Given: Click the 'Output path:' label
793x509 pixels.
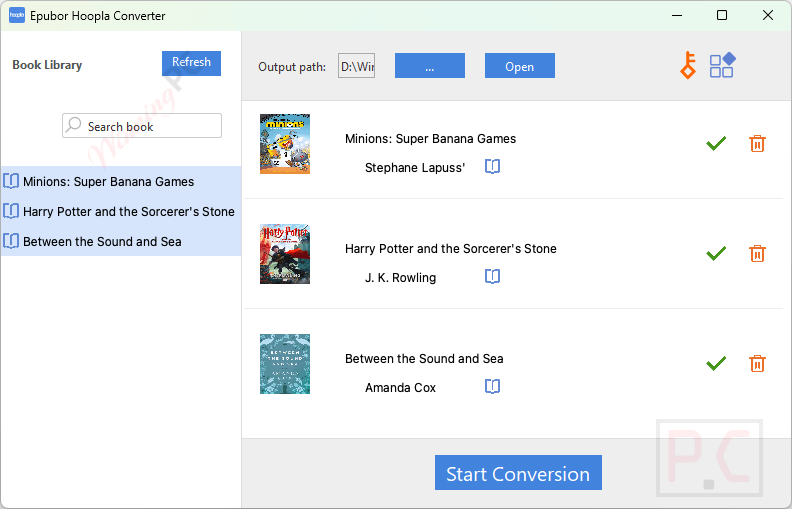Looking at the screenshot, I should 292,67.
